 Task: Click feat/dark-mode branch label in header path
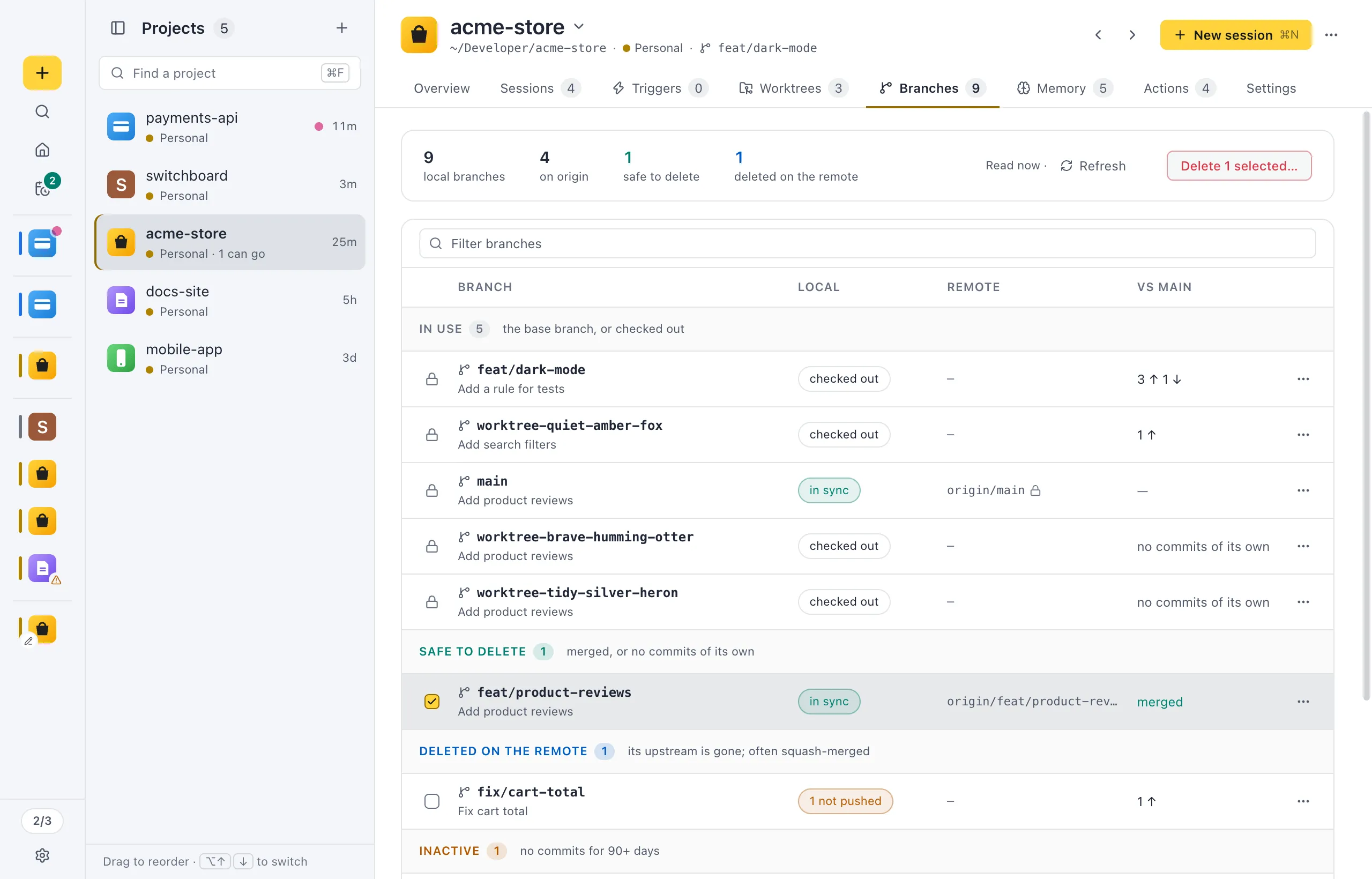click(x=767, y=48)
